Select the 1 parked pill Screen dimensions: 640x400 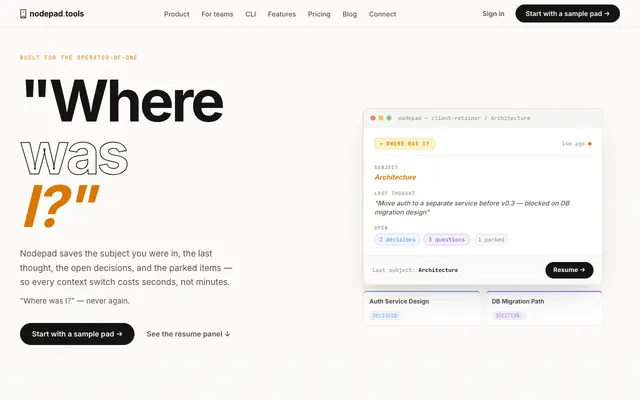click(491, 240)
